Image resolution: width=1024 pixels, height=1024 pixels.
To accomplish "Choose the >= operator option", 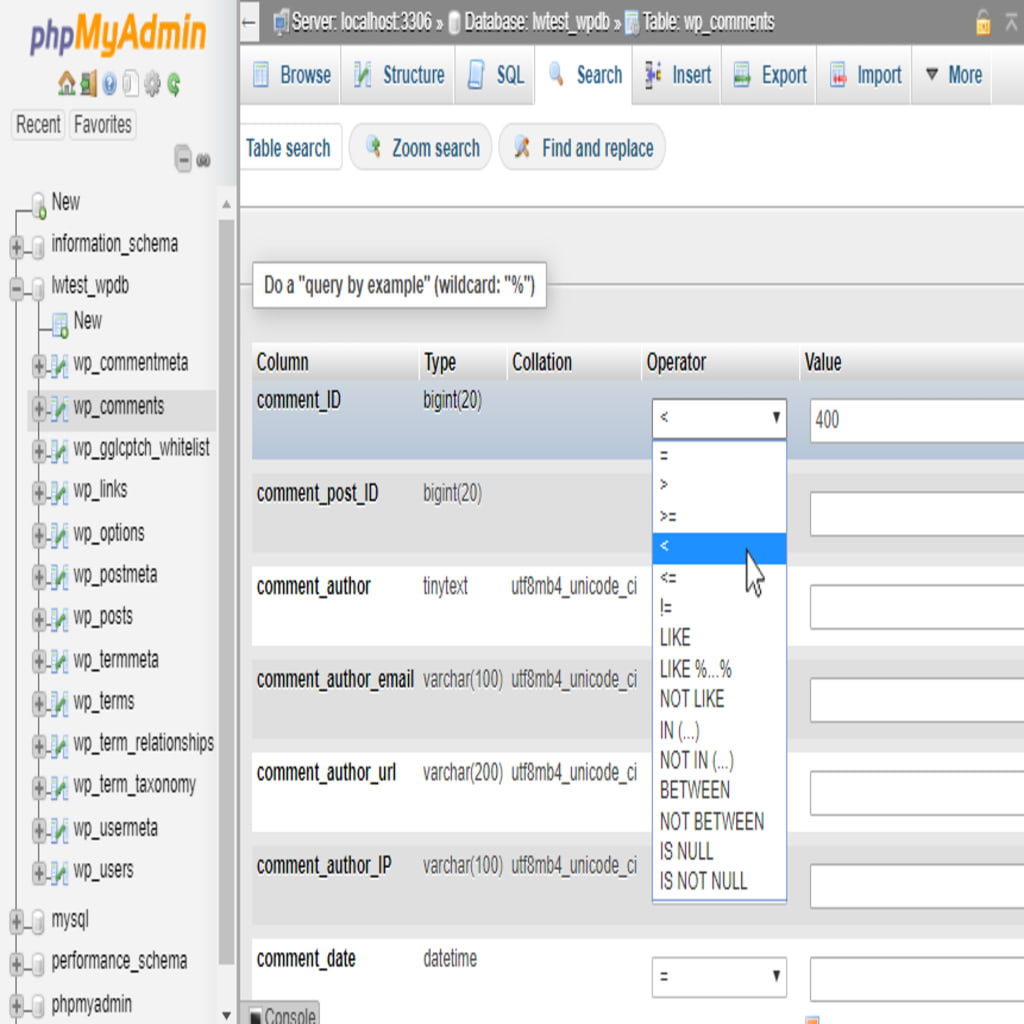I will point(719,517).
